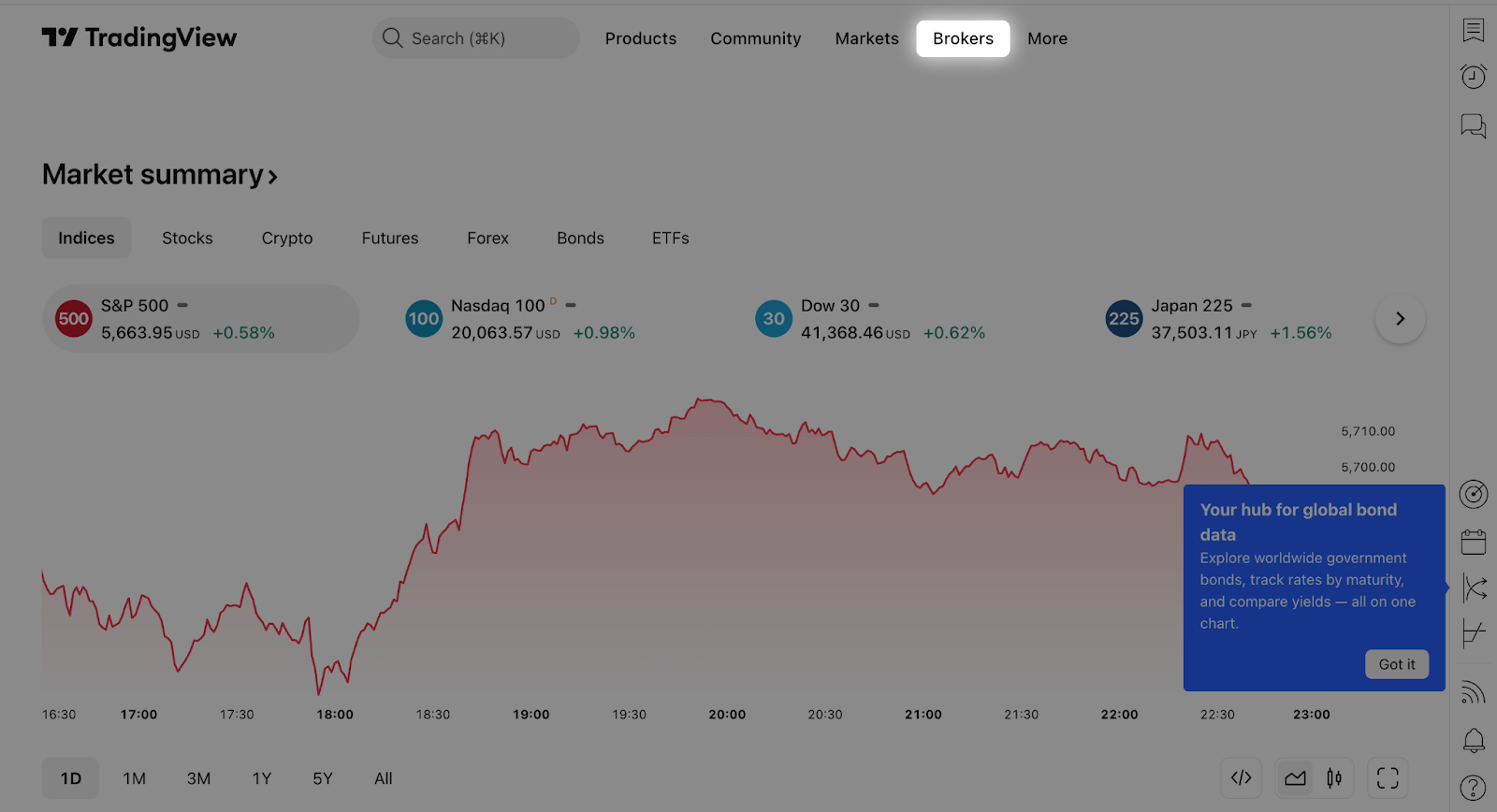Click Japan 225 change +1.56%

[1301, 333]
